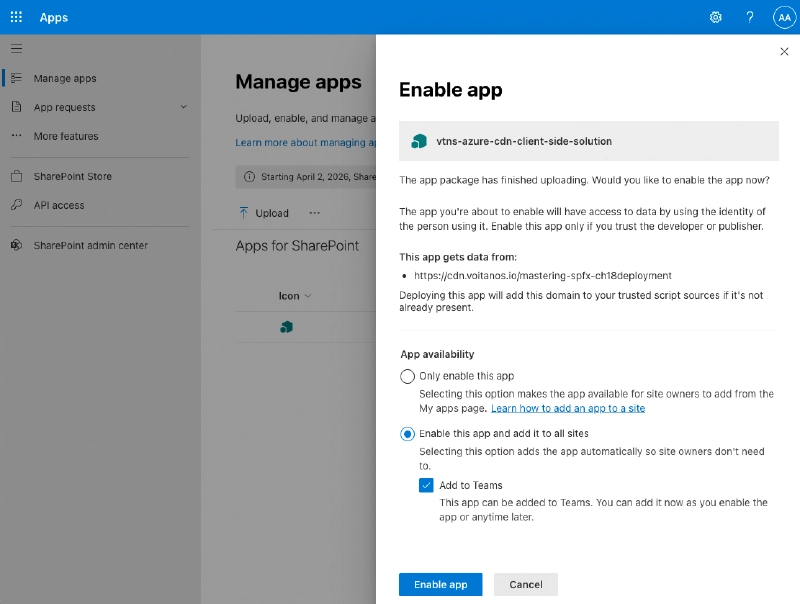The height and width of the screenshot is (604, 800).
Task: Choose Enable this app and add it to all sites
Action: [x=407, y=434]
